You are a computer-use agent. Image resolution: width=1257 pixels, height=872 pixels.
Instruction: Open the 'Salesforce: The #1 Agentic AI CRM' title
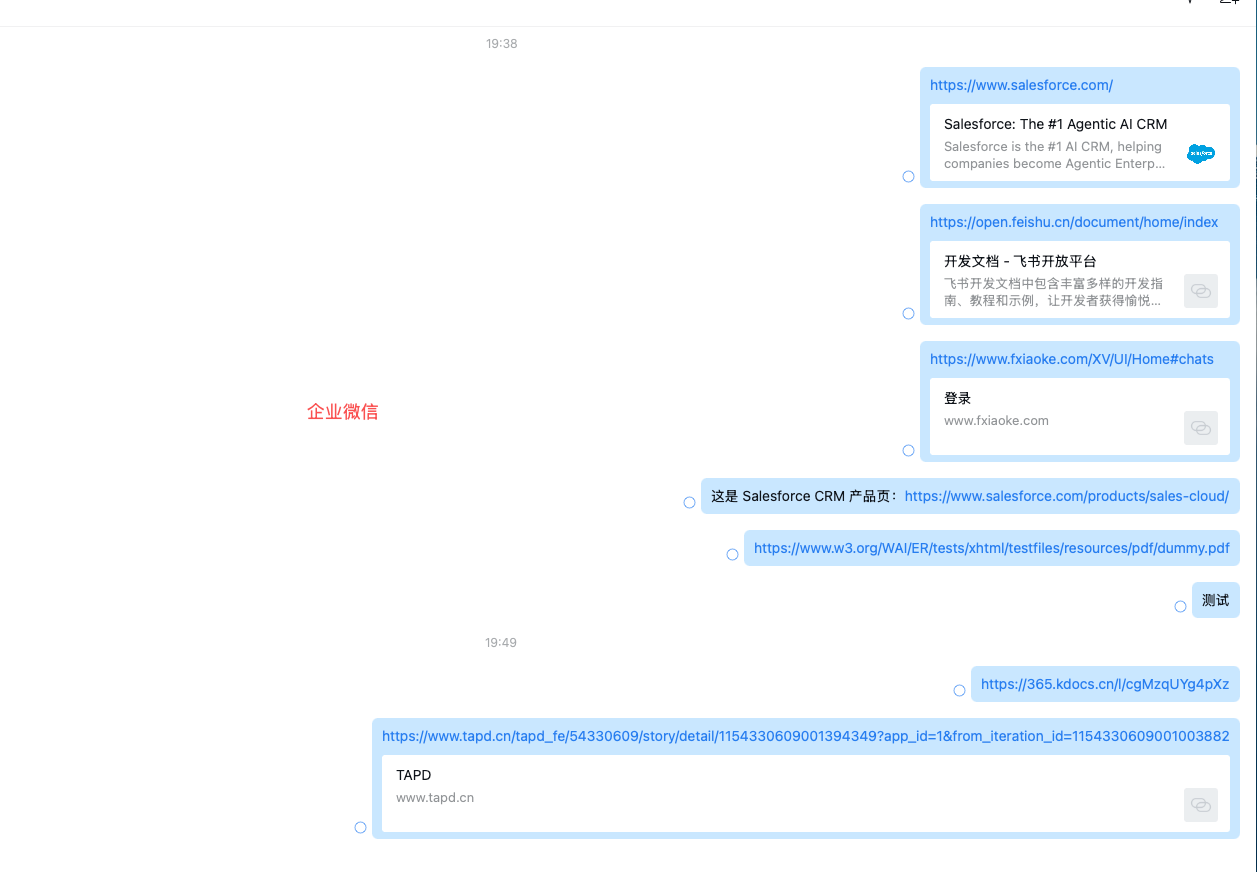coord(1056,124)
